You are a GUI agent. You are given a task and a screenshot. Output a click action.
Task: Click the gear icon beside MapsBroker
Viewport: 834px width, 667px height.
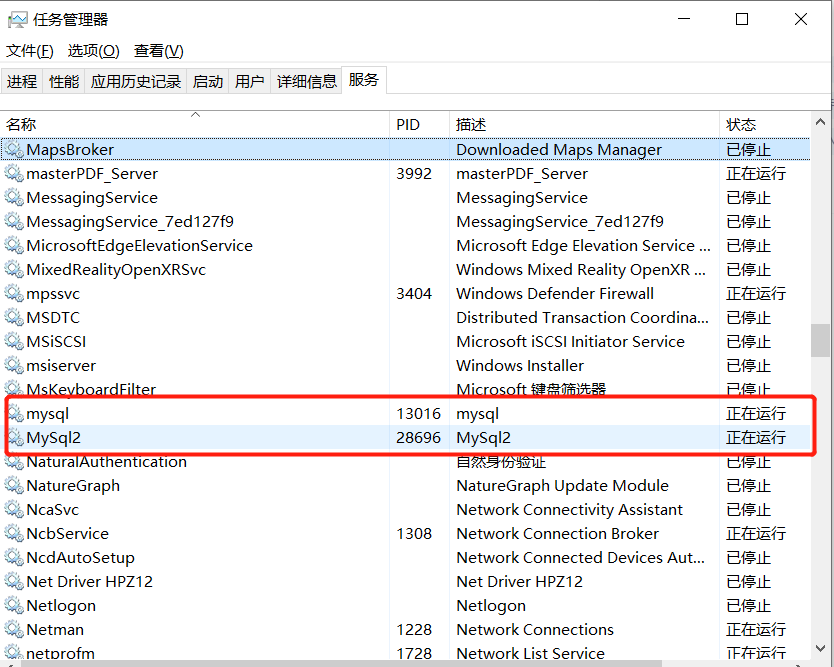tap(14, 149)
